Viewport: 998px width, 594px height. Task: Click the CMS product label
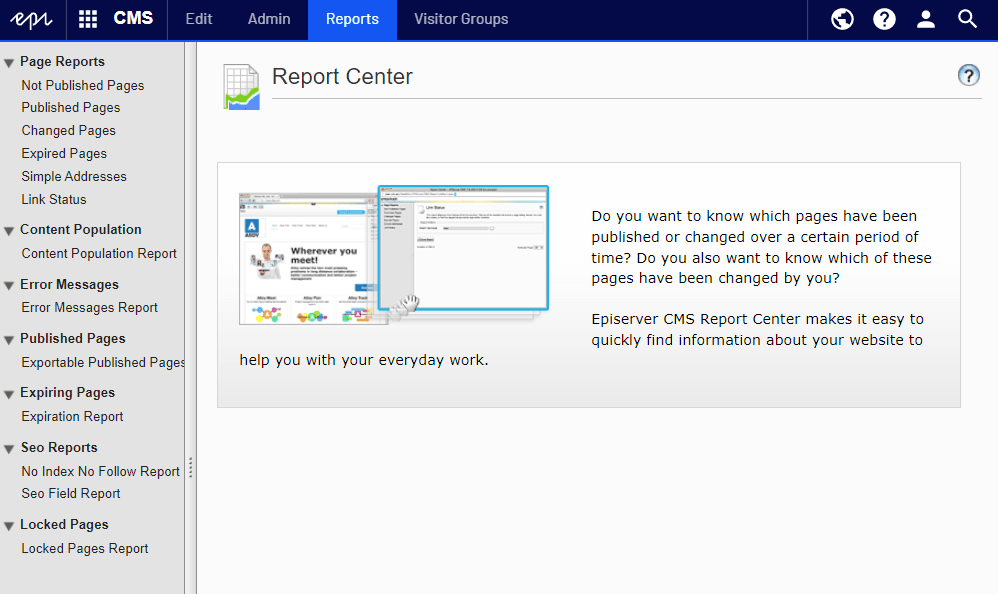click(133, 18)
